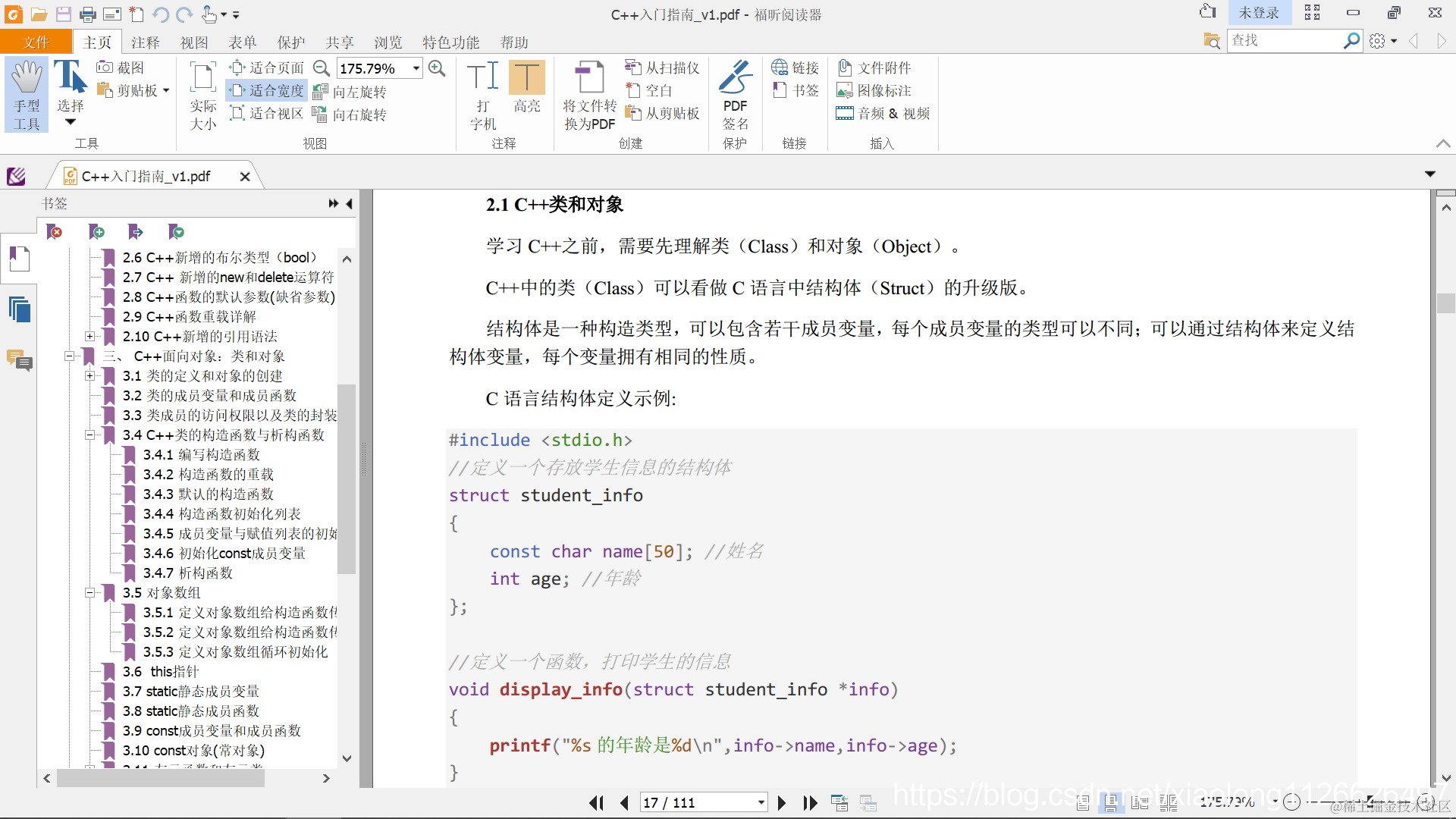This screenshot has height=819, width=1456.
Task: Select the Hand tool
Action: click(27, 95)
